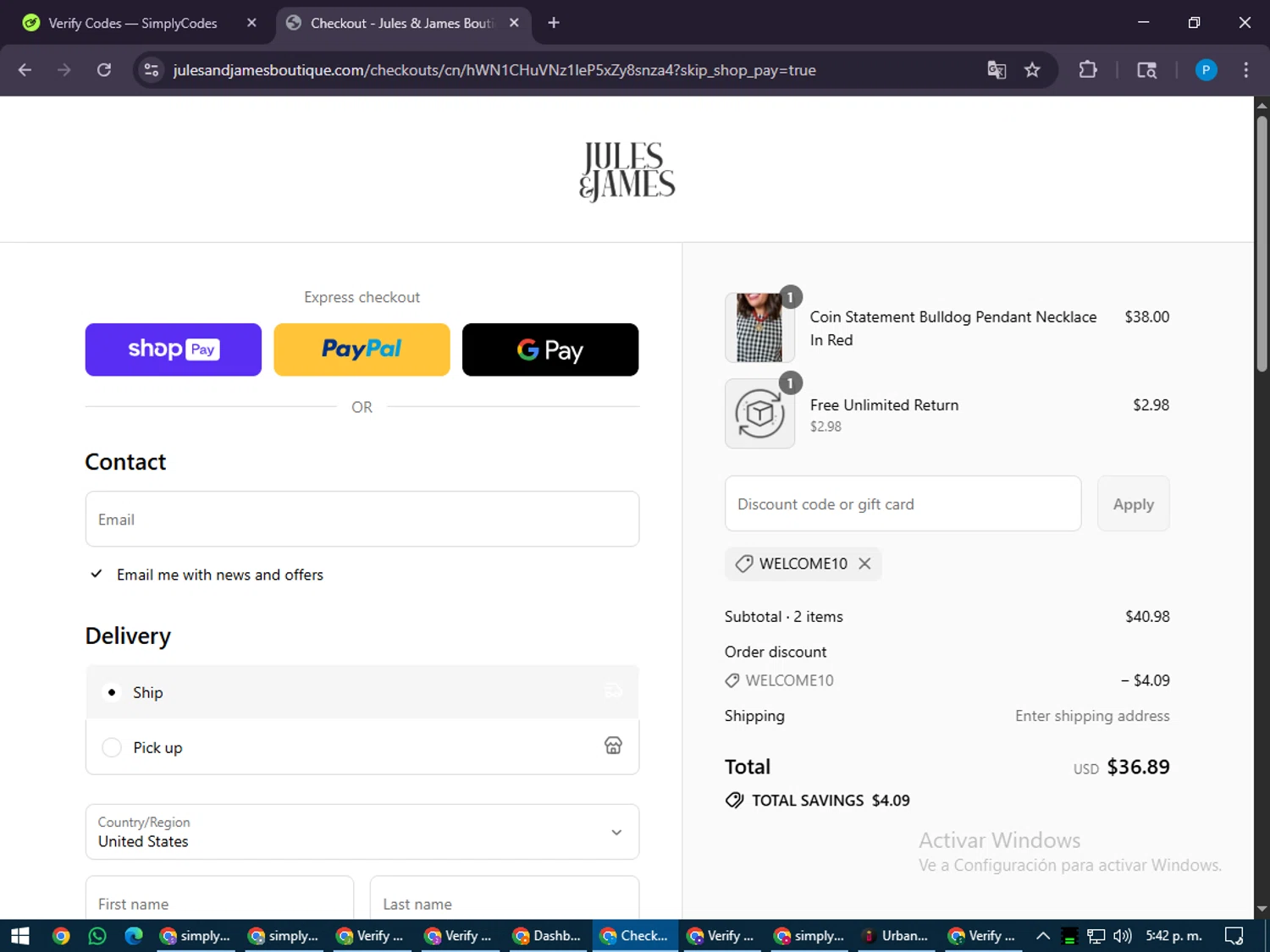Click the Free Unlimited Return icon
This screenshot has height=952, width=1270.
pos(759,414)
